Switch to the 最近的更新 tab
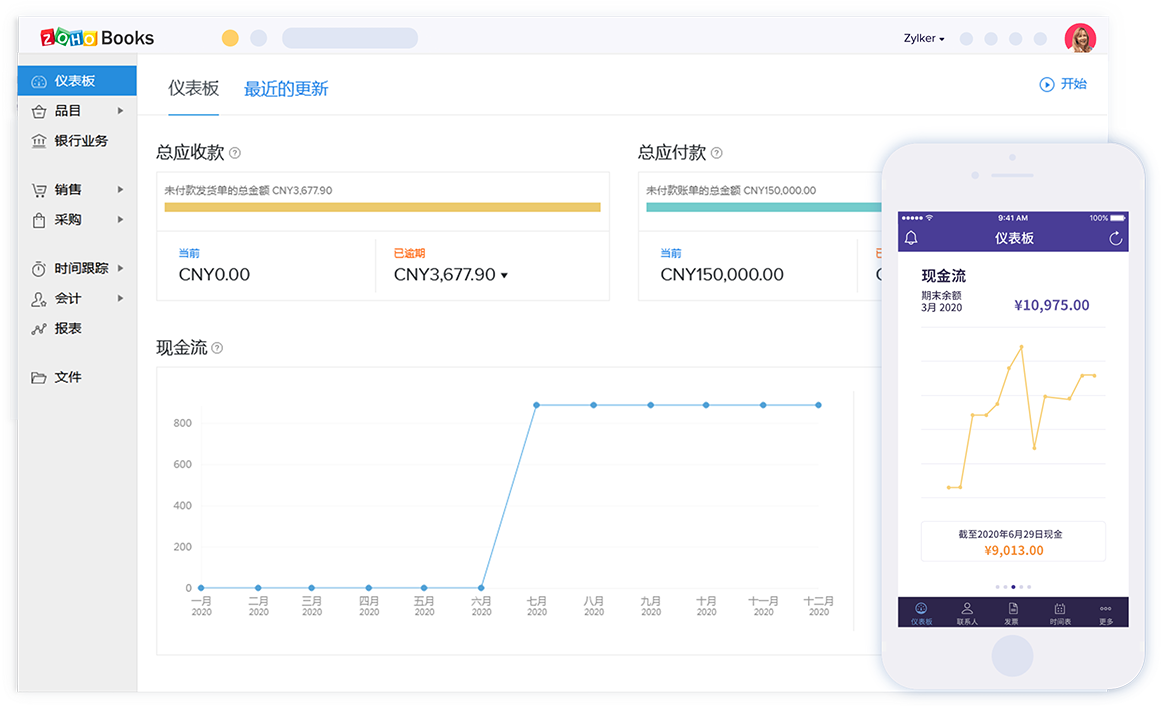This screenshot has width=1161, height=706. 286,89
